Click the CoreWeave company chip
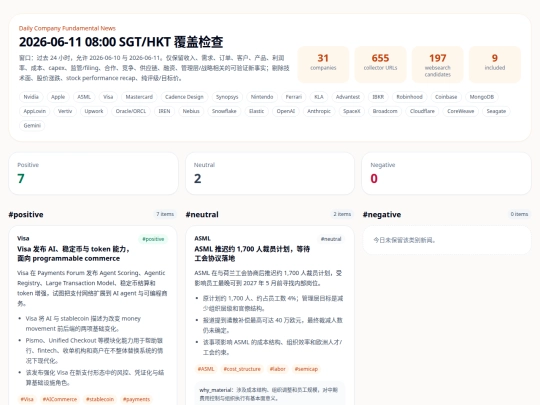This screenshot has height=405, width=540. (461, 111)
